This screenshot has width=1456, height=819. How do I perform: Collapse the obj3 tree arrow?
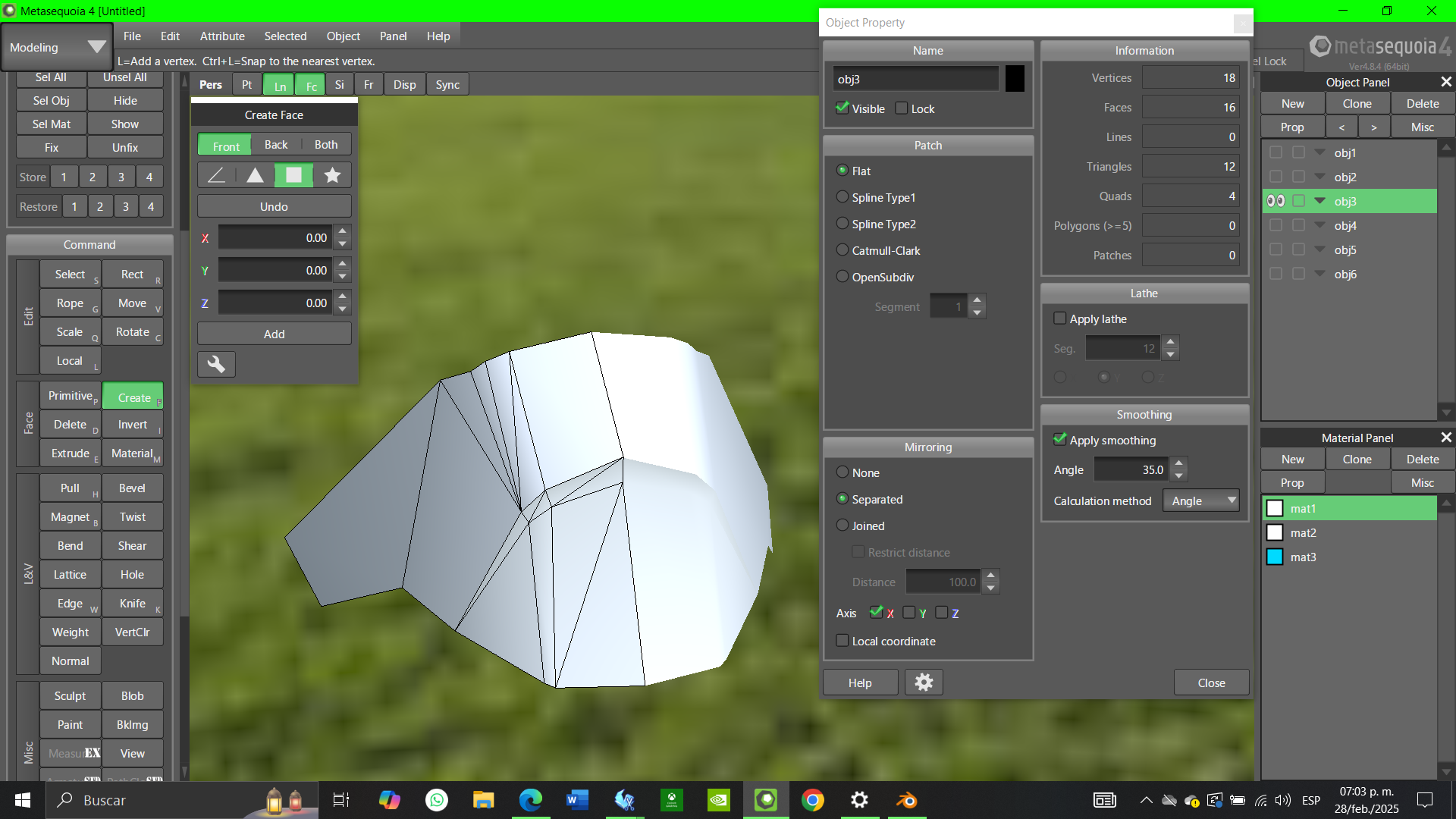click(x=1320, y=201)
